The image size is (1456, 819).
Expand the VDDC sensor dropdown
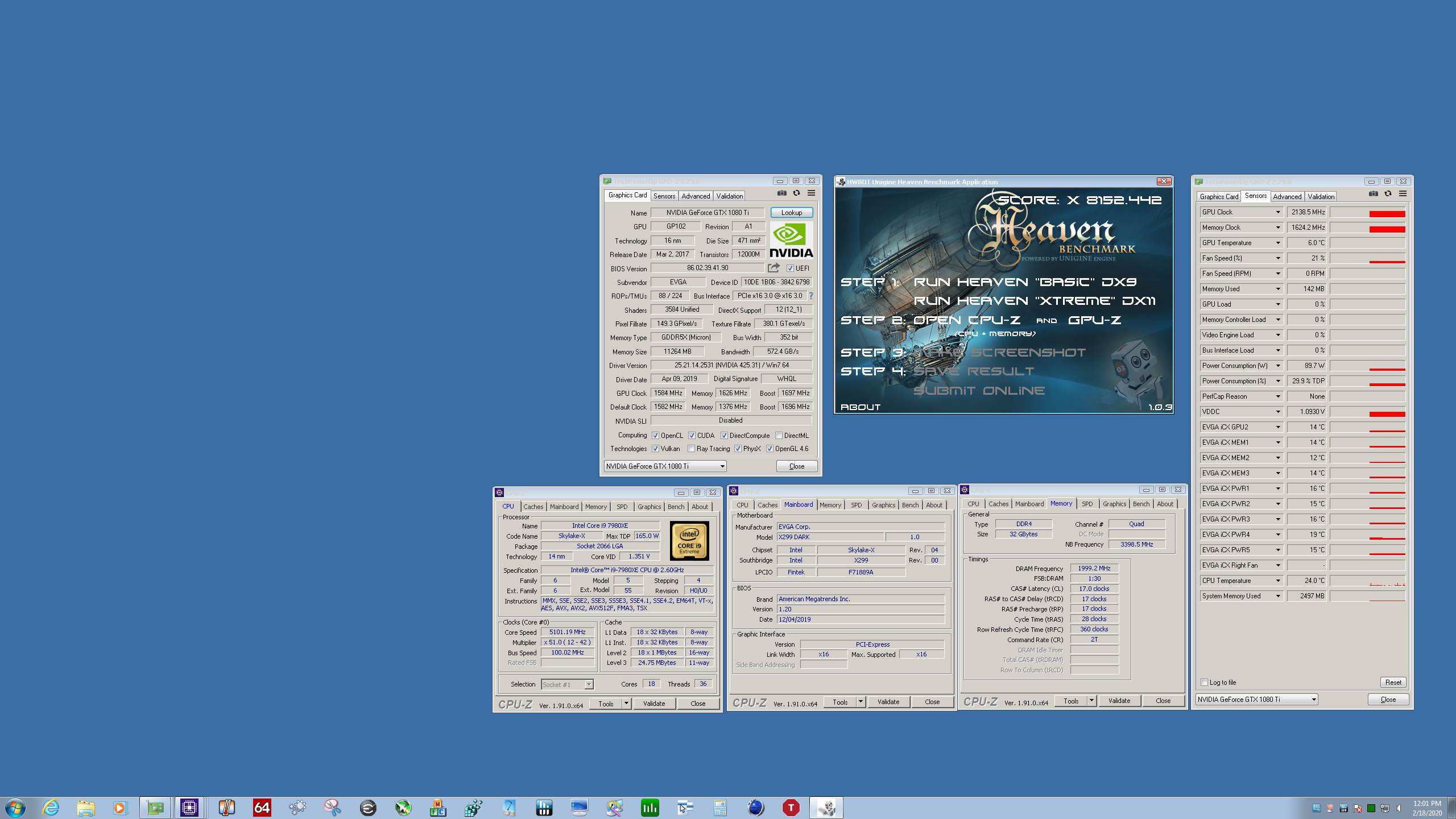(x=1278, y=412)
